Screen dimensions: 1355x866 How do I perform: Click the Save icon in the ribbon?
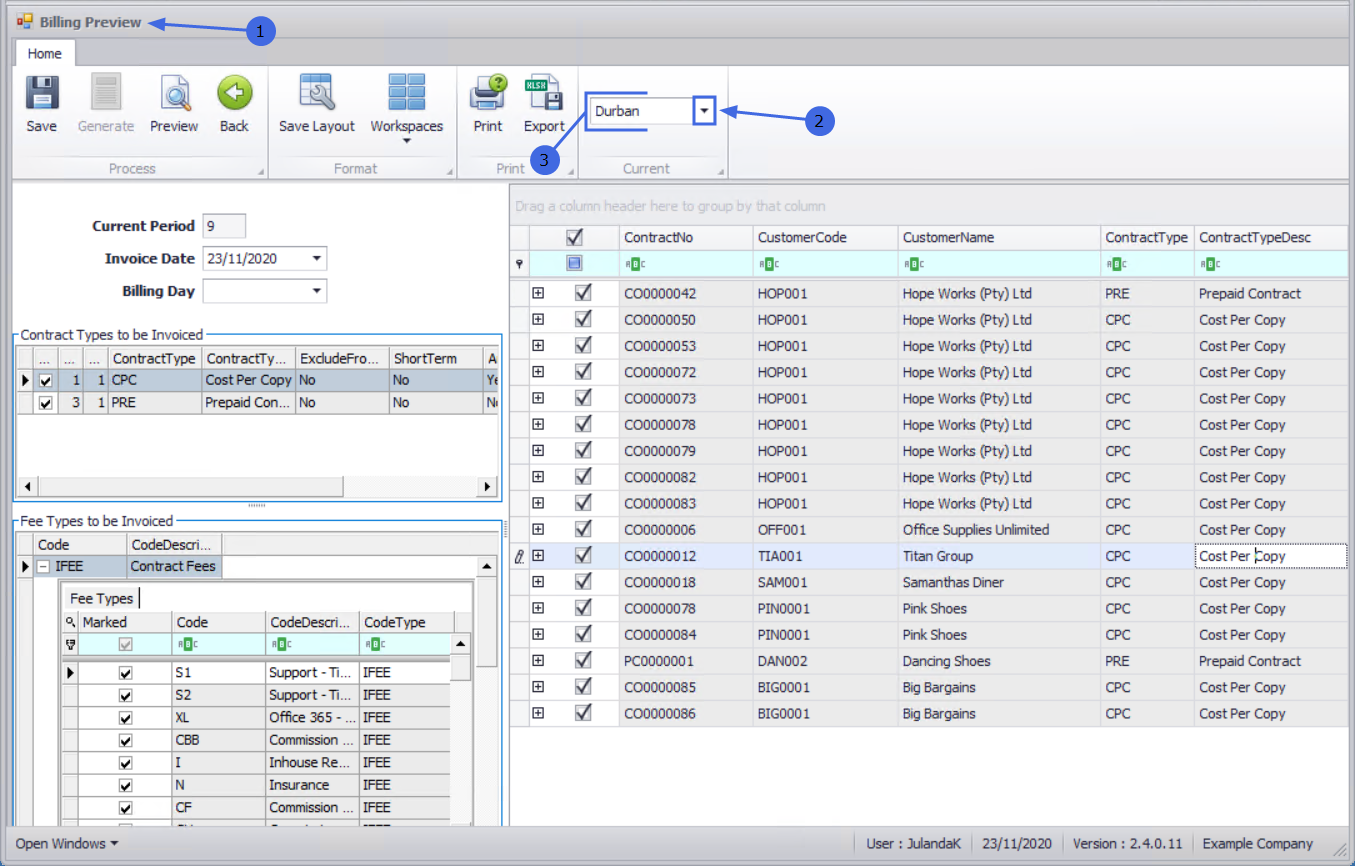(x=42, y=94)
